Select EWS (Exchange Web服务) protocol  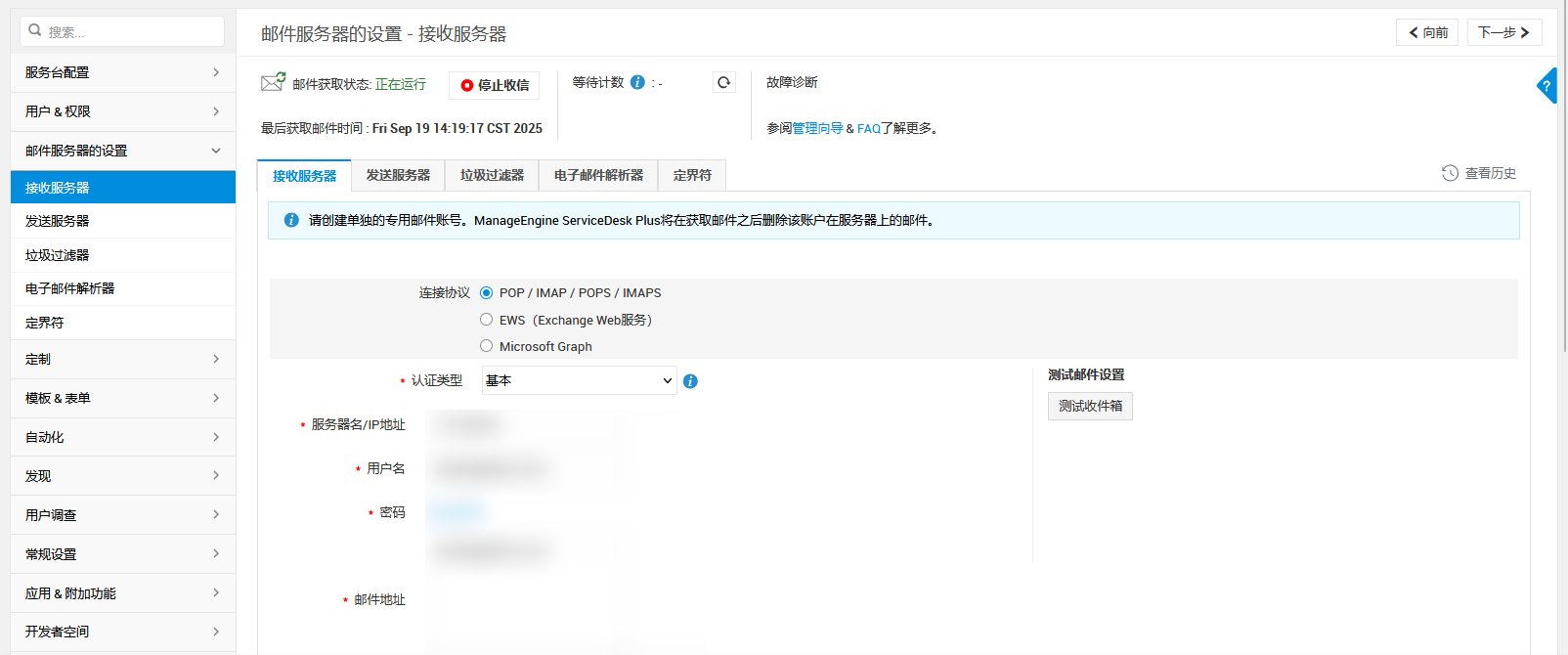(486, 320)
